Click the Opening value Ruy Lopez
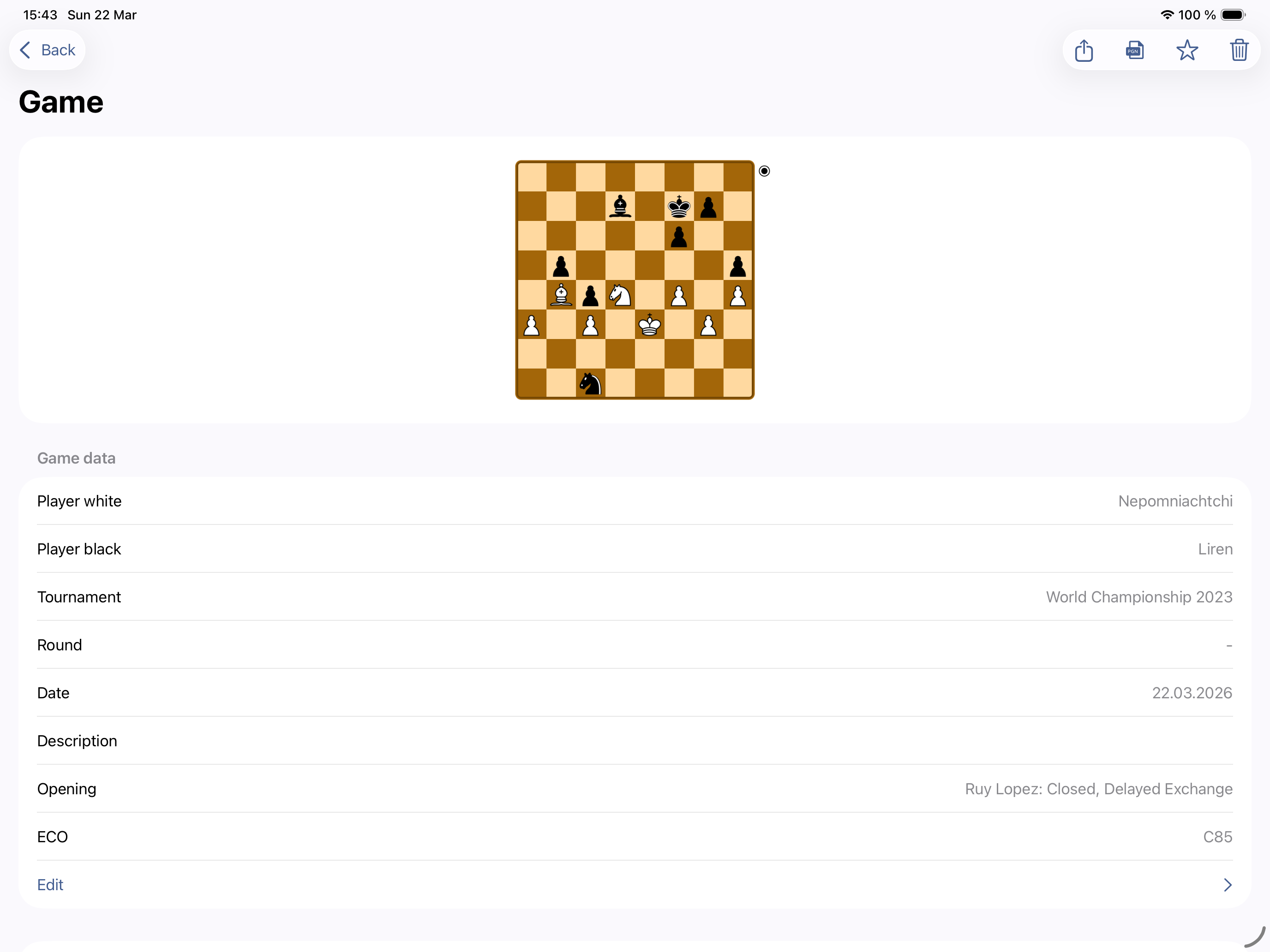The image size is (1270, 952). click(1098, 788)
